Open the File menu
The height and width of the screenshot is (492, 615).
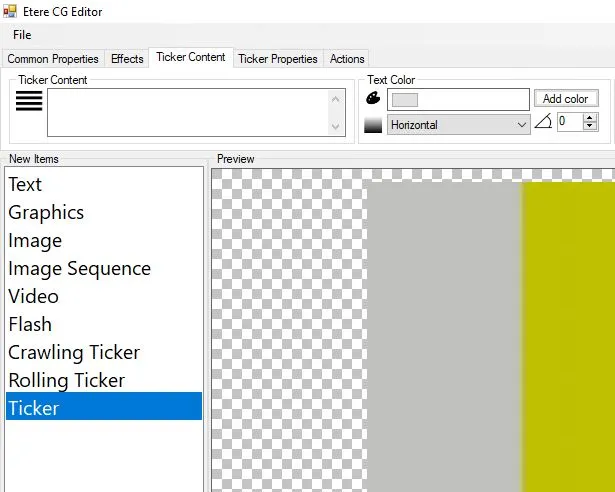tap(22, 35)
